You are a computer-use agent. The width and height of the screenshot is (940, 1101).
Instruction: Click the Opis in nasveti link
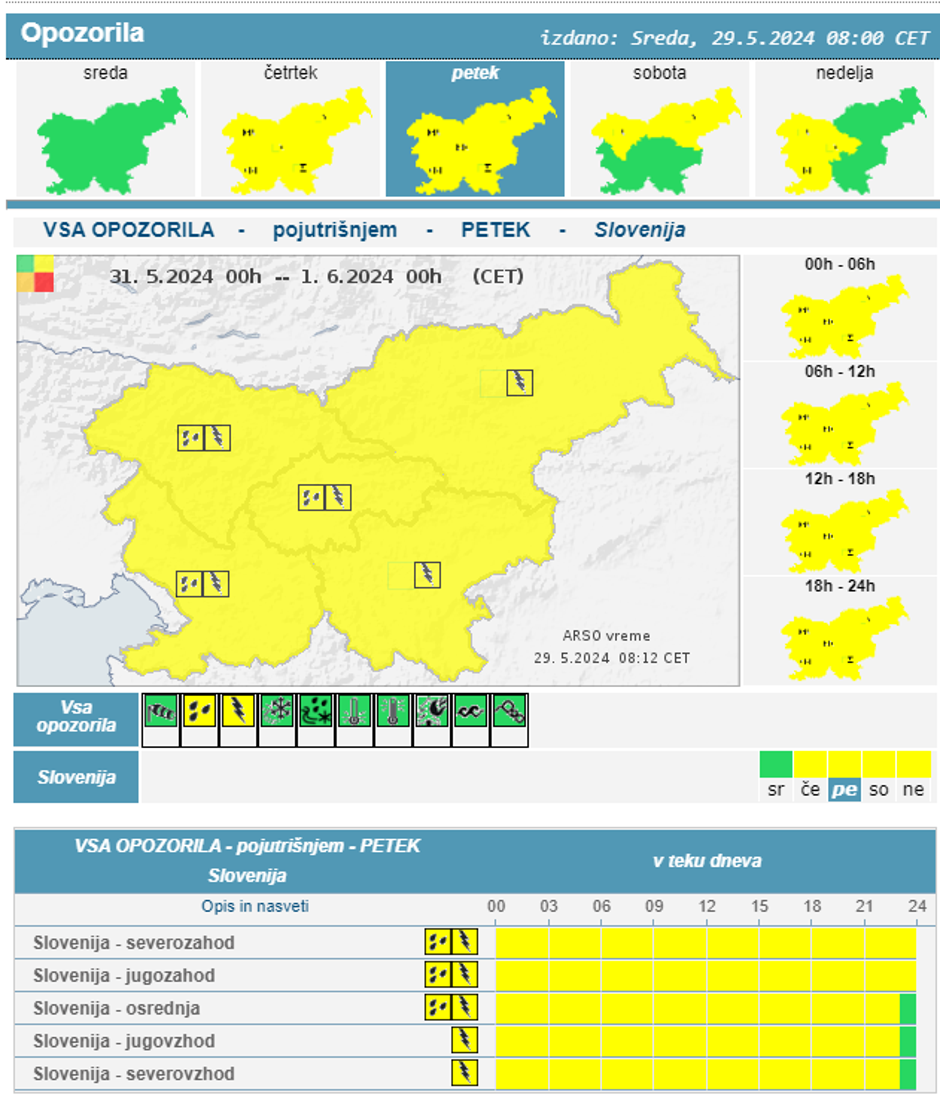[255, 906]
